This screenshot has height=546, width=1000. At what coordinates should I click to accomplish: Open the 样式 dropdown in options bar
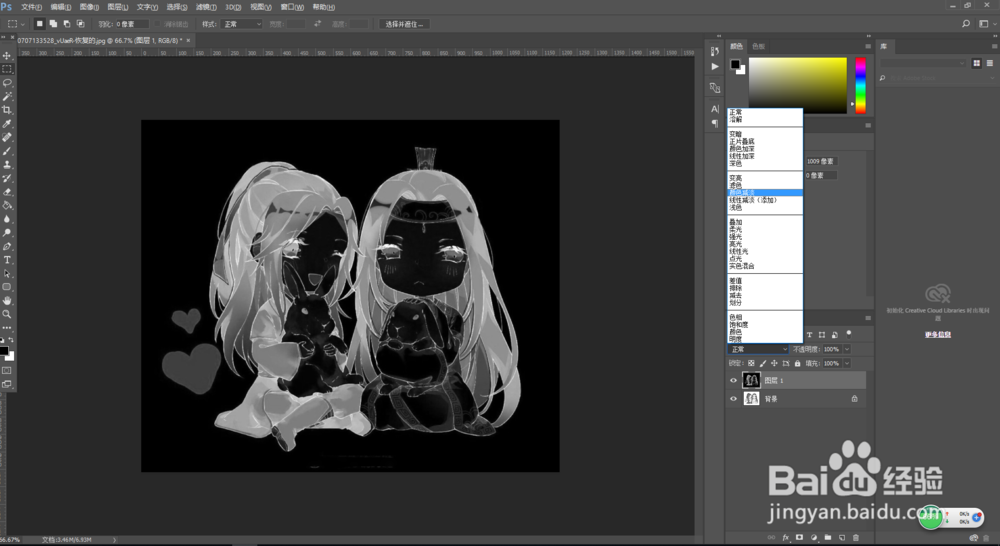pos(241,23)
